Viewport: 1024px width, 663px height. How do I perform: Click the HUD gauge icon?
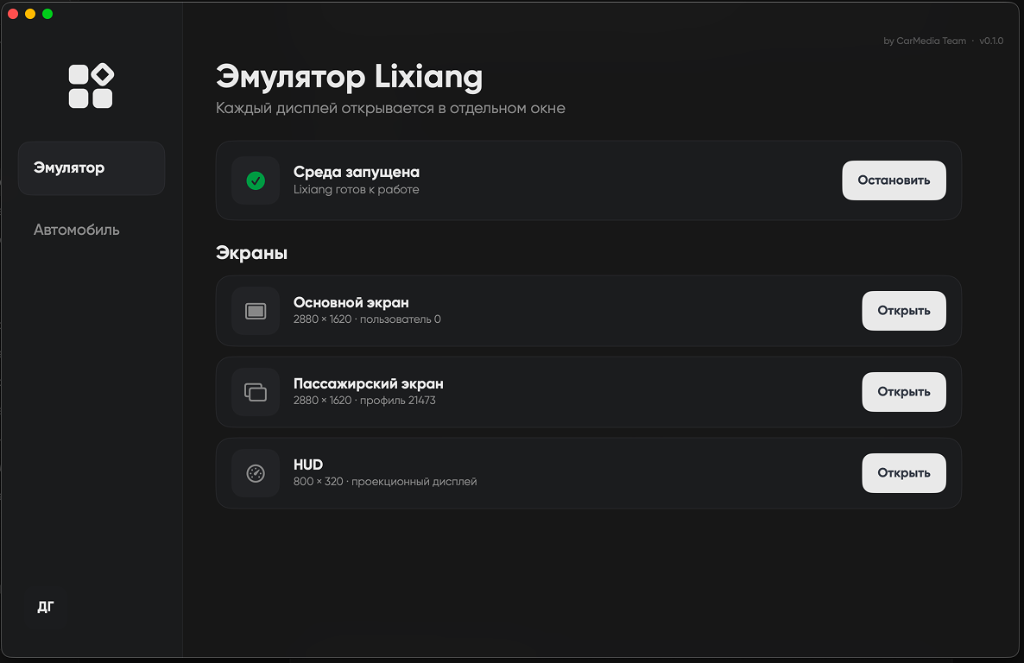255,473
